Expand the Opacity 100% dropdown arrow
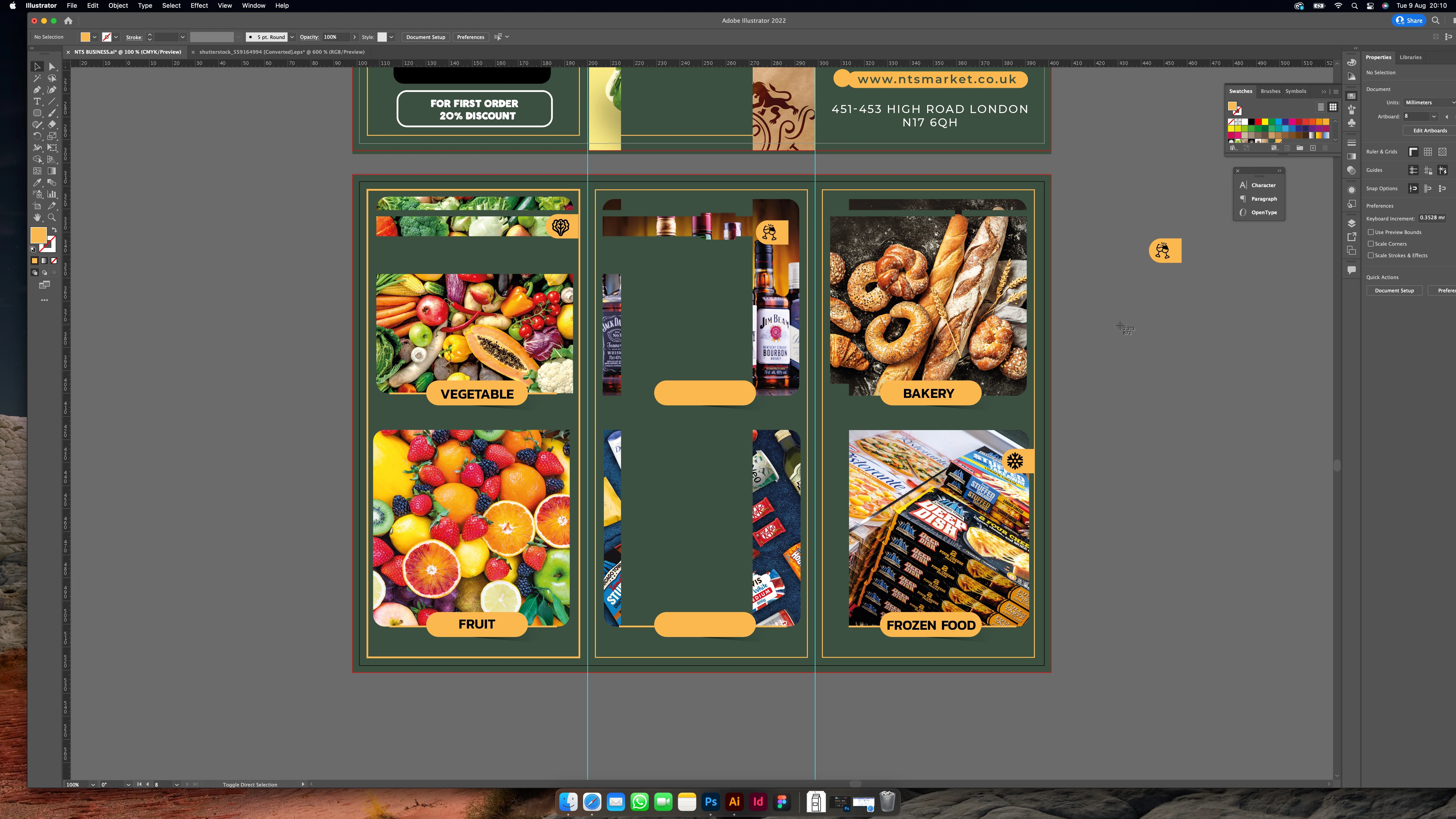The image size is (1456, 819). point(354,37)
